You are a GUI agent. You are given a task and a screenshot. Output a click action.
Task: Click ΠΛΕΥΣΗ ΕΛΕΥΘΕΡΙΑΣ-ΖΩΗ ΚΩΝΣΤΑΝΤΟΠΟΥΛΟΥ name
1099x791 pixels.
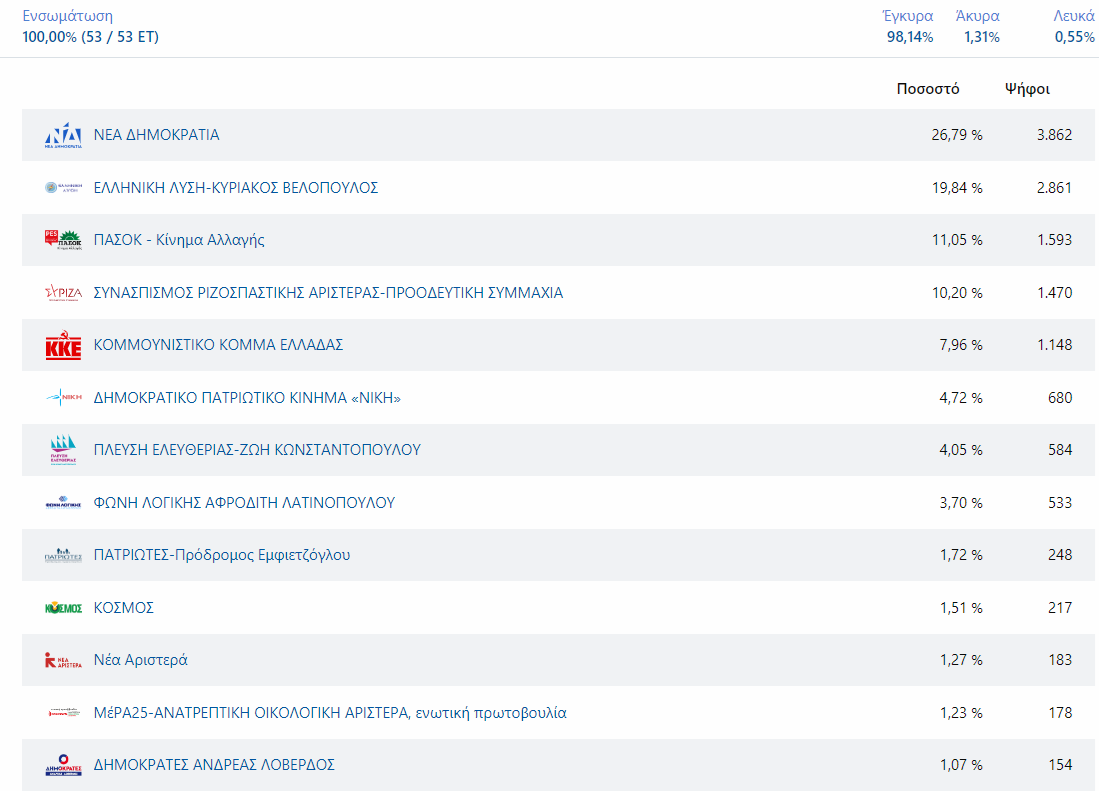tap(257, 450)
